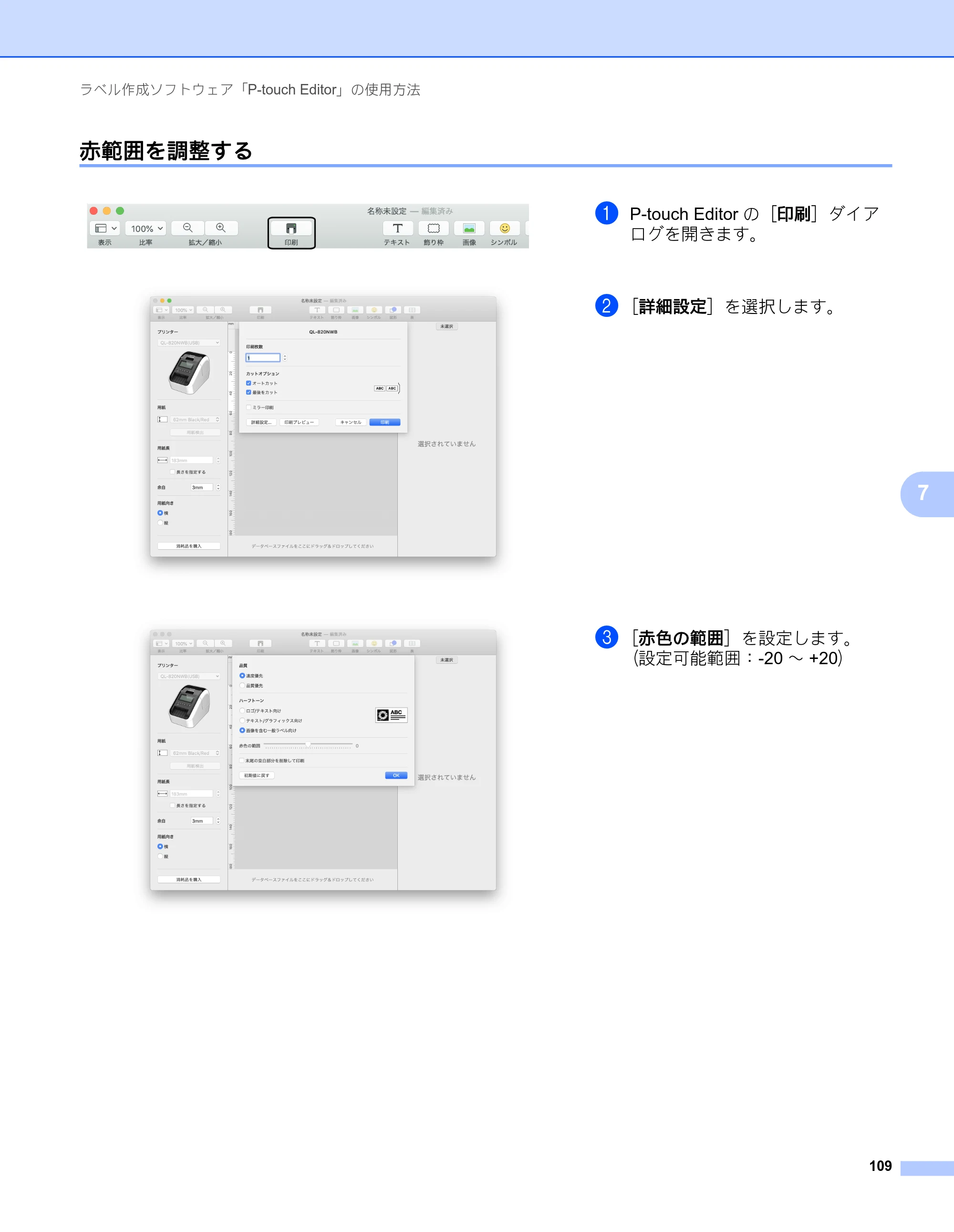Select the ロゴ/テキスト向け halftone radio button
Viewport: 954px width, 1232px height.
(242, 711)
